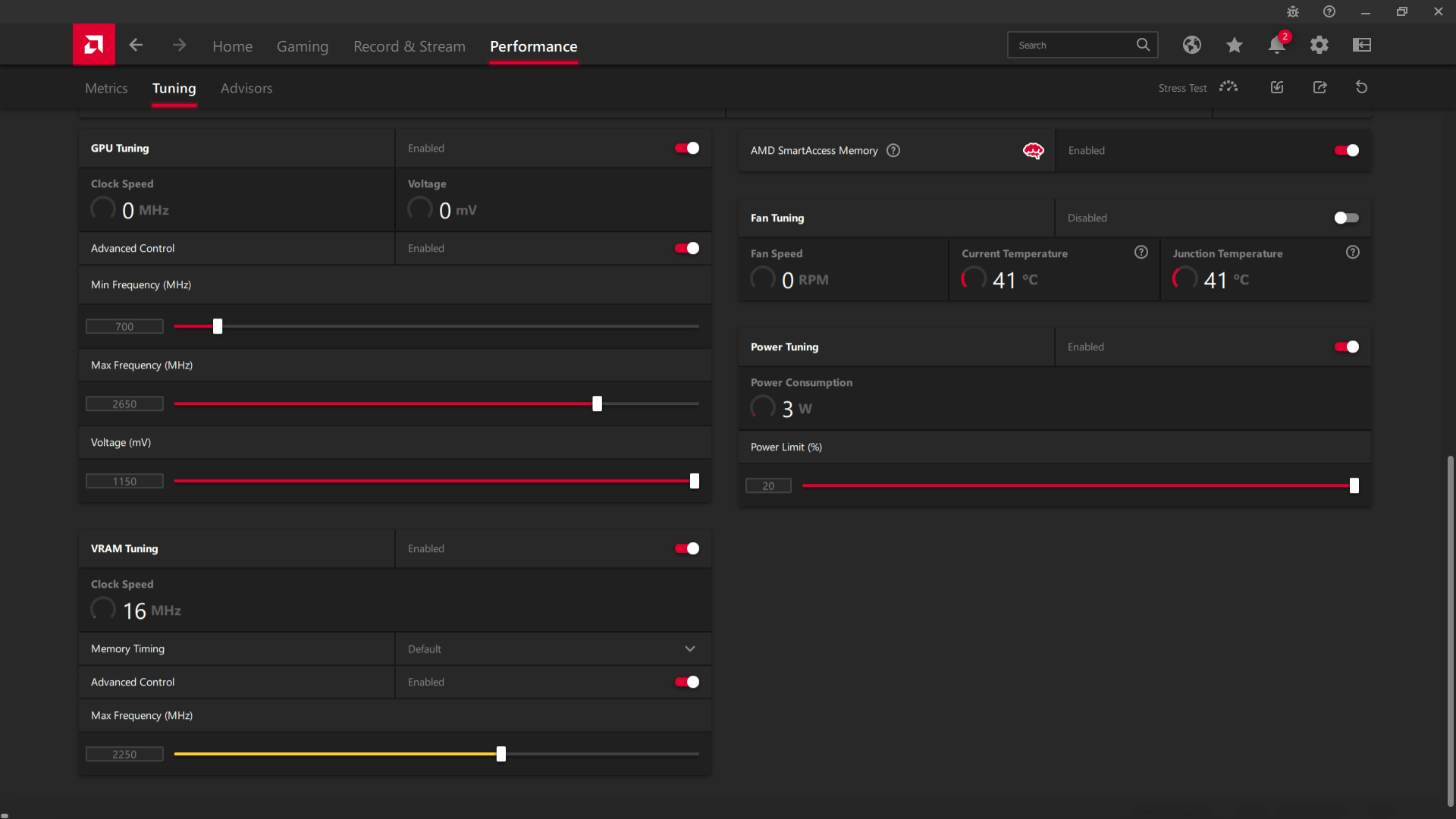Viewport: 1456px width, 819px height.
Task: Click the VRAM Clock Speed 16 MHz reading
Action: pos(152,610)
